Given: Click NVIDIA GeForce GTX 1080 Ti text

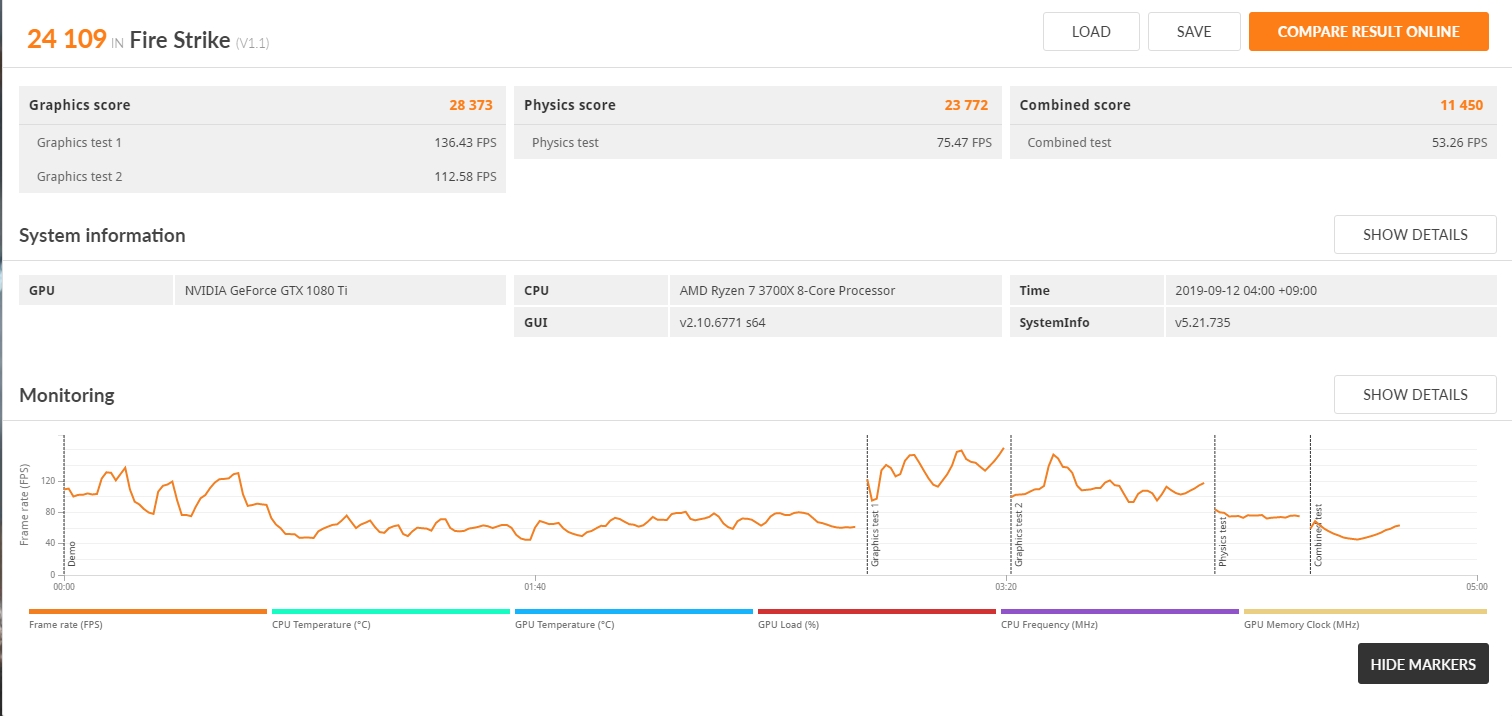Looking at the screenshot, I should pyautogui.click(x=266, y=290).
